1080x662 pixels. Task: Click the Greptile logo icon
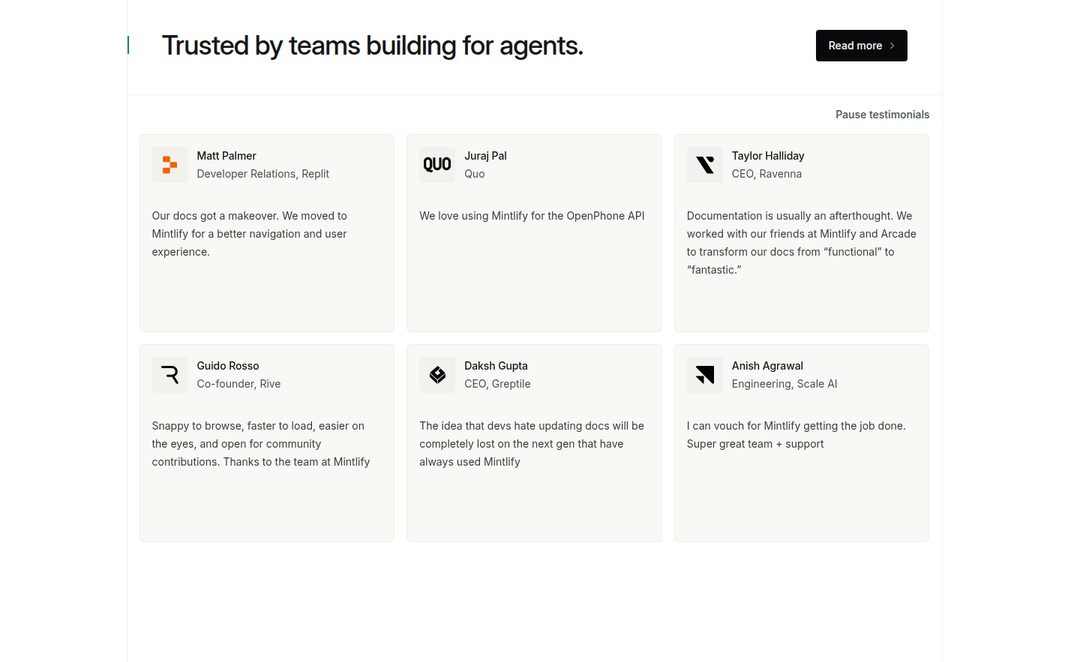click(x=437, y=375)
